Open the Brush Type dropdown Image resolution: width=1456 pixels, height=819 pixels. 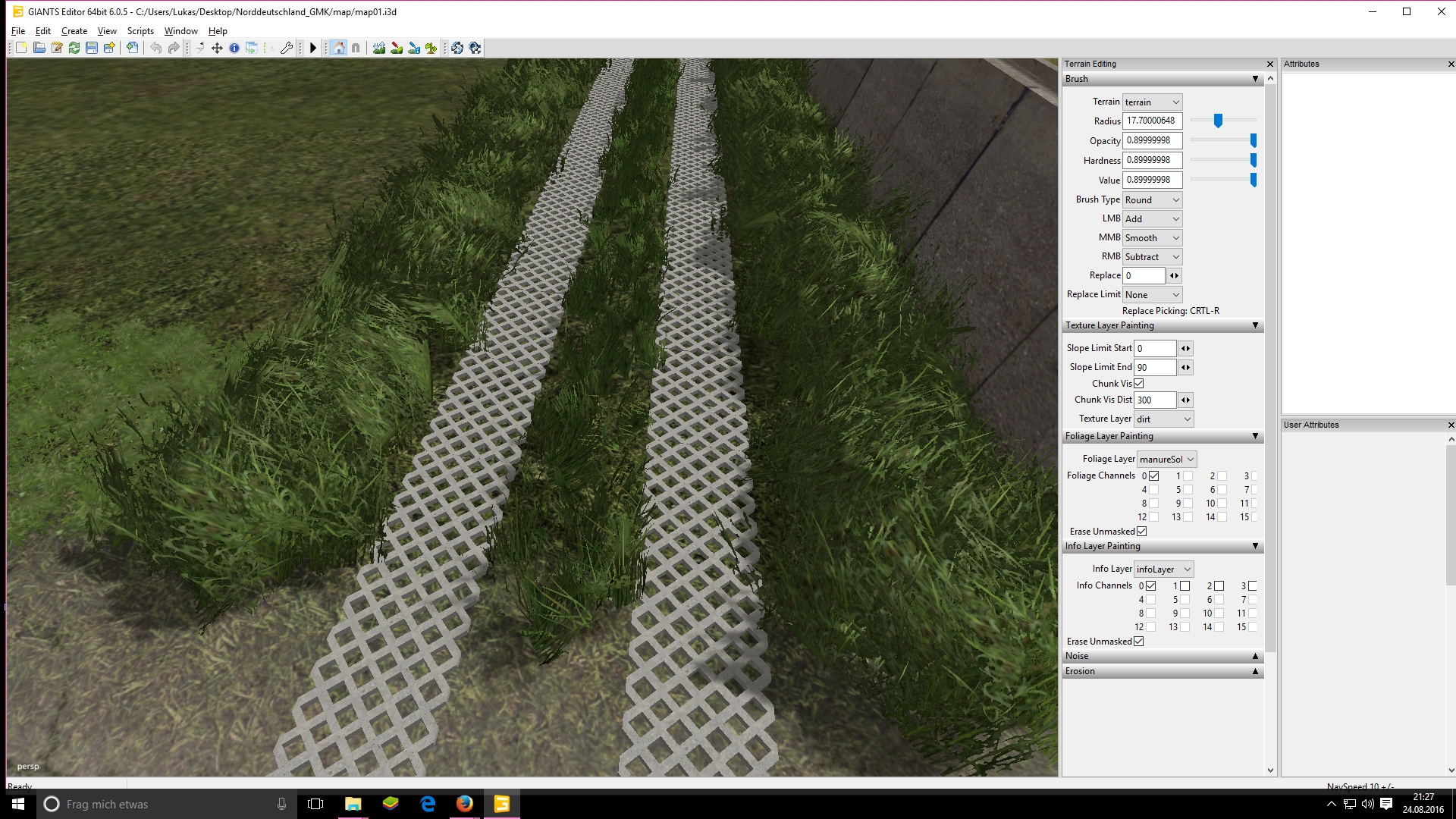[1152, 200]
